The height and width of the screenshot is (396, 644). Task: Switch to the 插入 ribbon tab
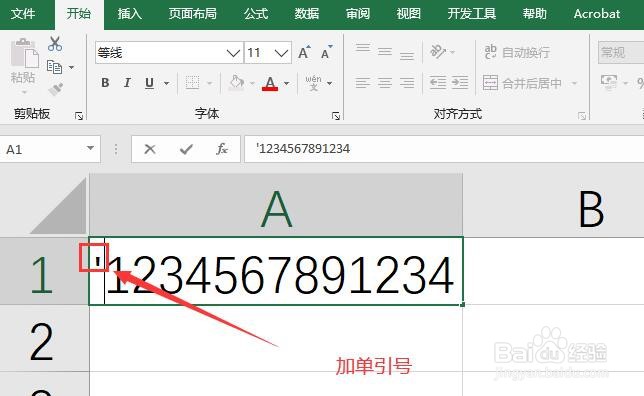(129, 14)
